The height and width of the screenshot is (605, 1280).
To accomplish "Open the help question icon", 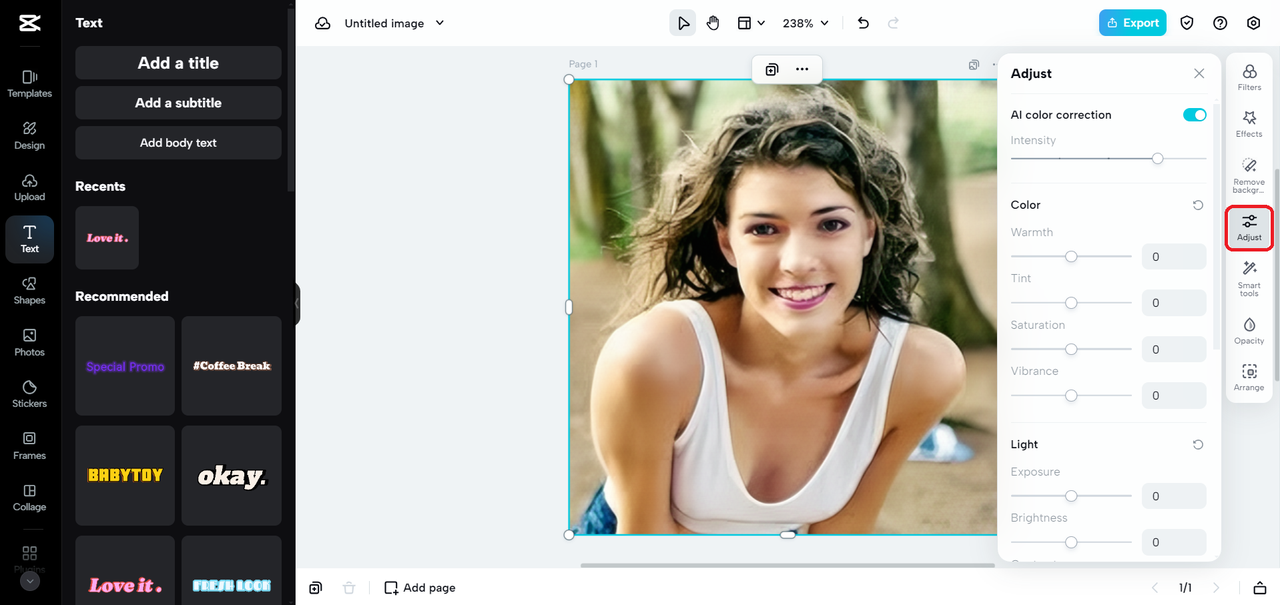I will [1220, 23].
